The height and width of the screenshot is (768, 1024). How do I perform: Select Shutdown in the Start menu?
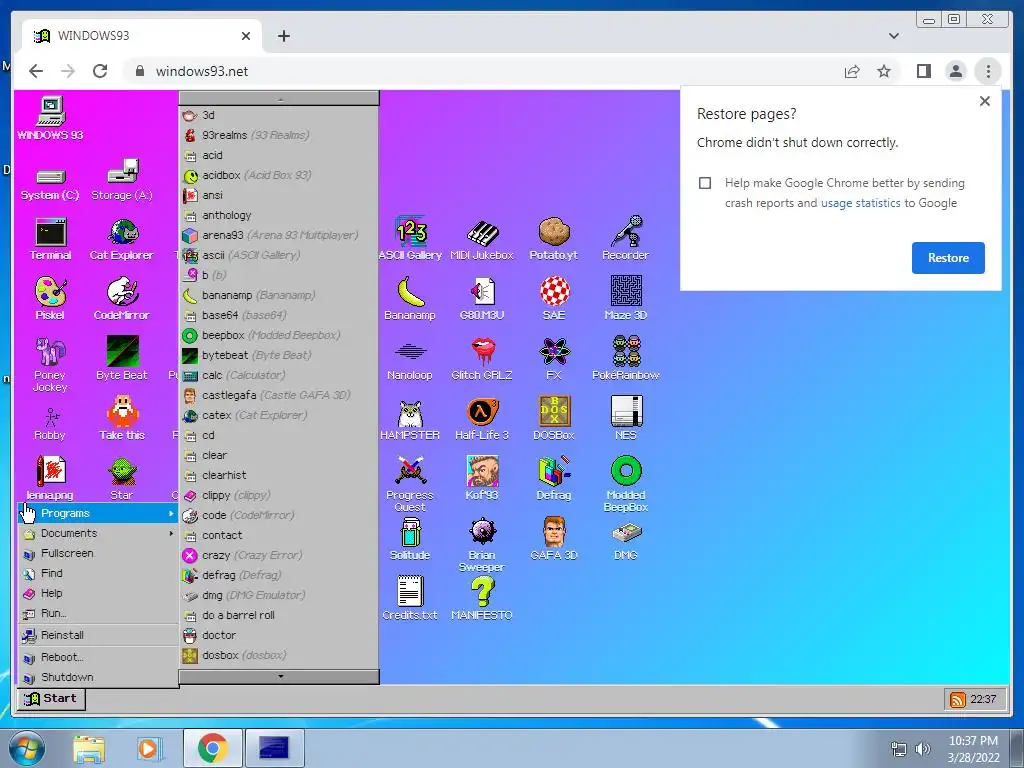(98, 677)
